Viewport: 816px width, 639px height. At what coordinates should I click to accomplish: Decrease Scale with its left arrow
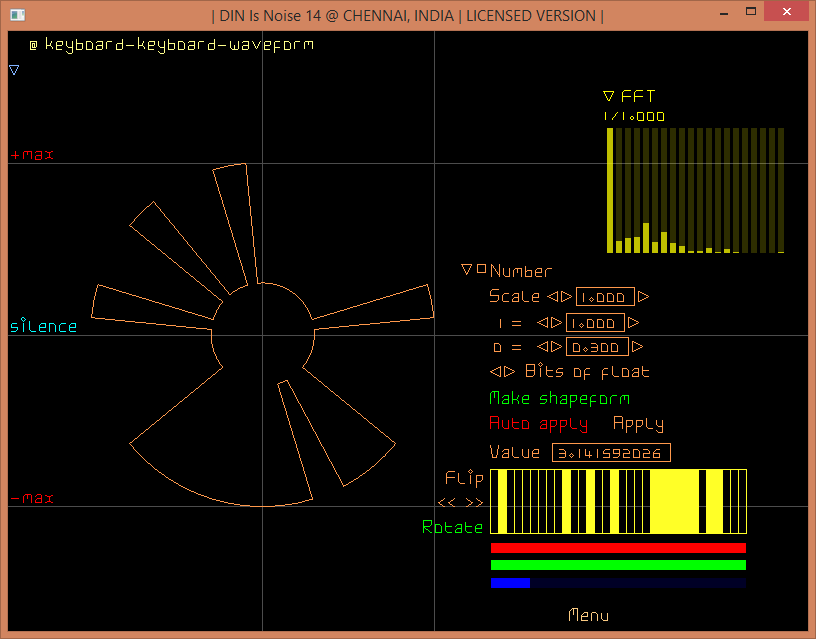click(552, 297)
